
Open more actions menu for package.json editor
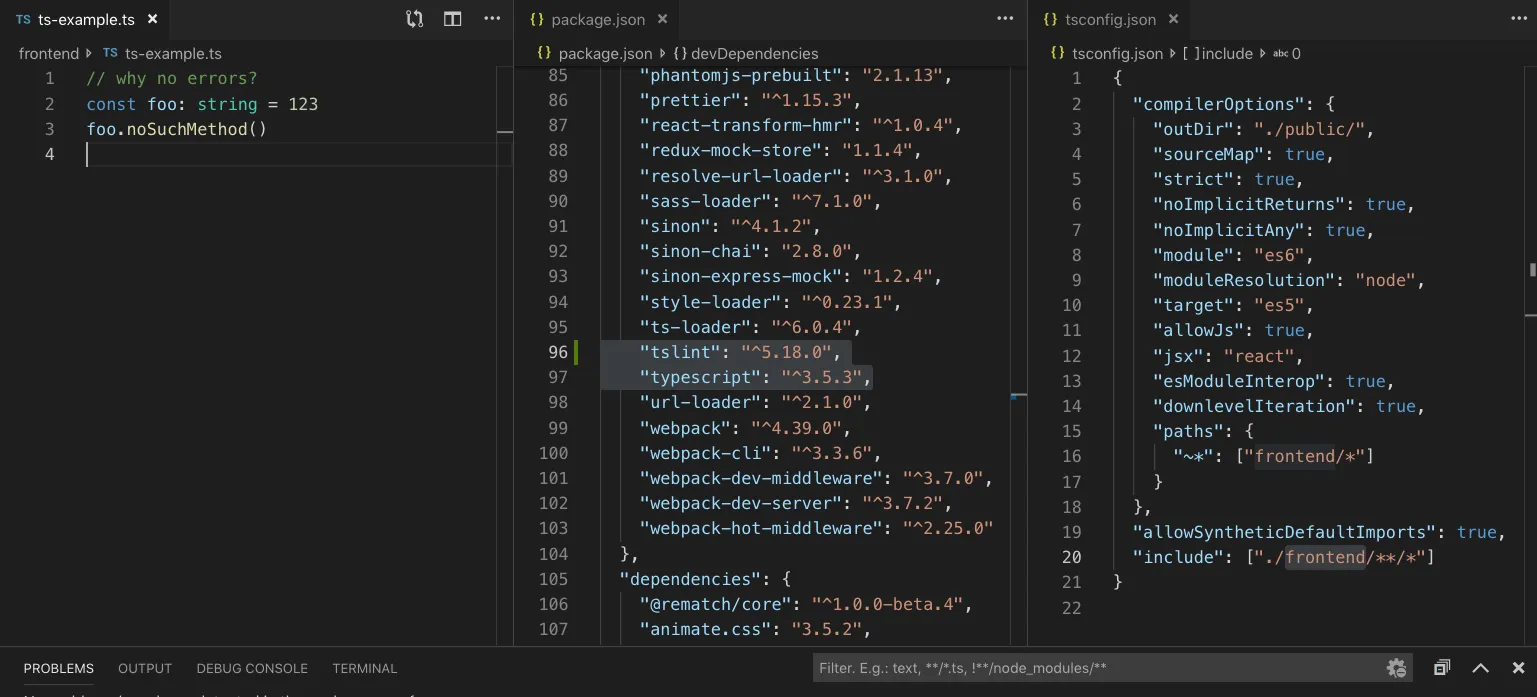click(1005, 19)
